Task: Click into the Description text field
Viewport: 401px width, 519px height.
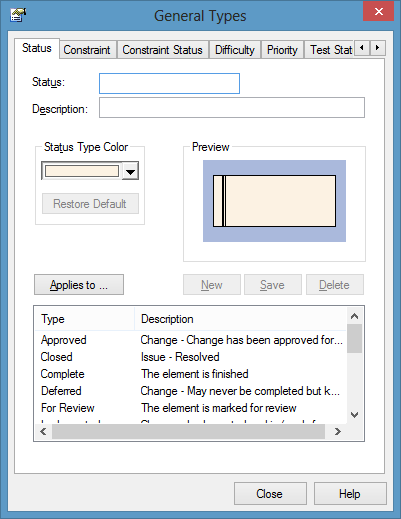Action: tap(232, 108)
